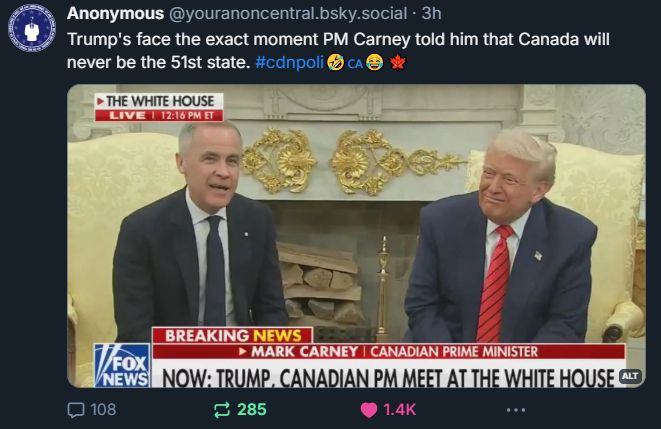Click the rolling-on-floor laughing emoji

click(335, 62)
